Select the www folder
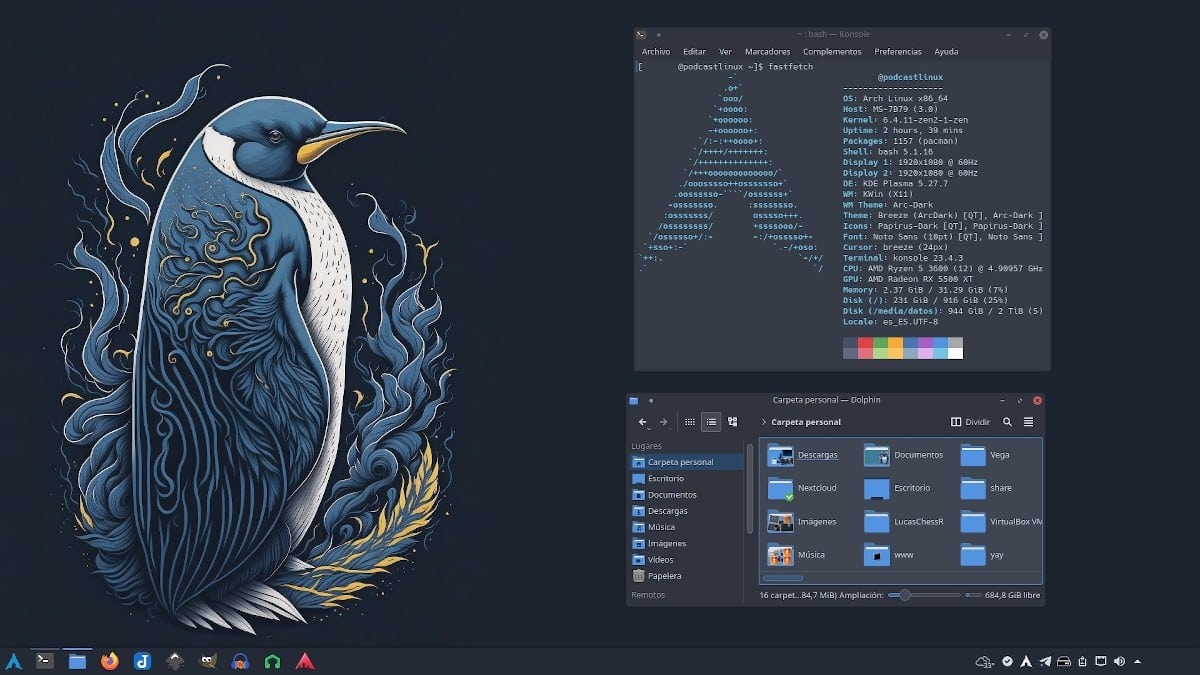The width and height of the screenshot is (1200, 675). 889,554
